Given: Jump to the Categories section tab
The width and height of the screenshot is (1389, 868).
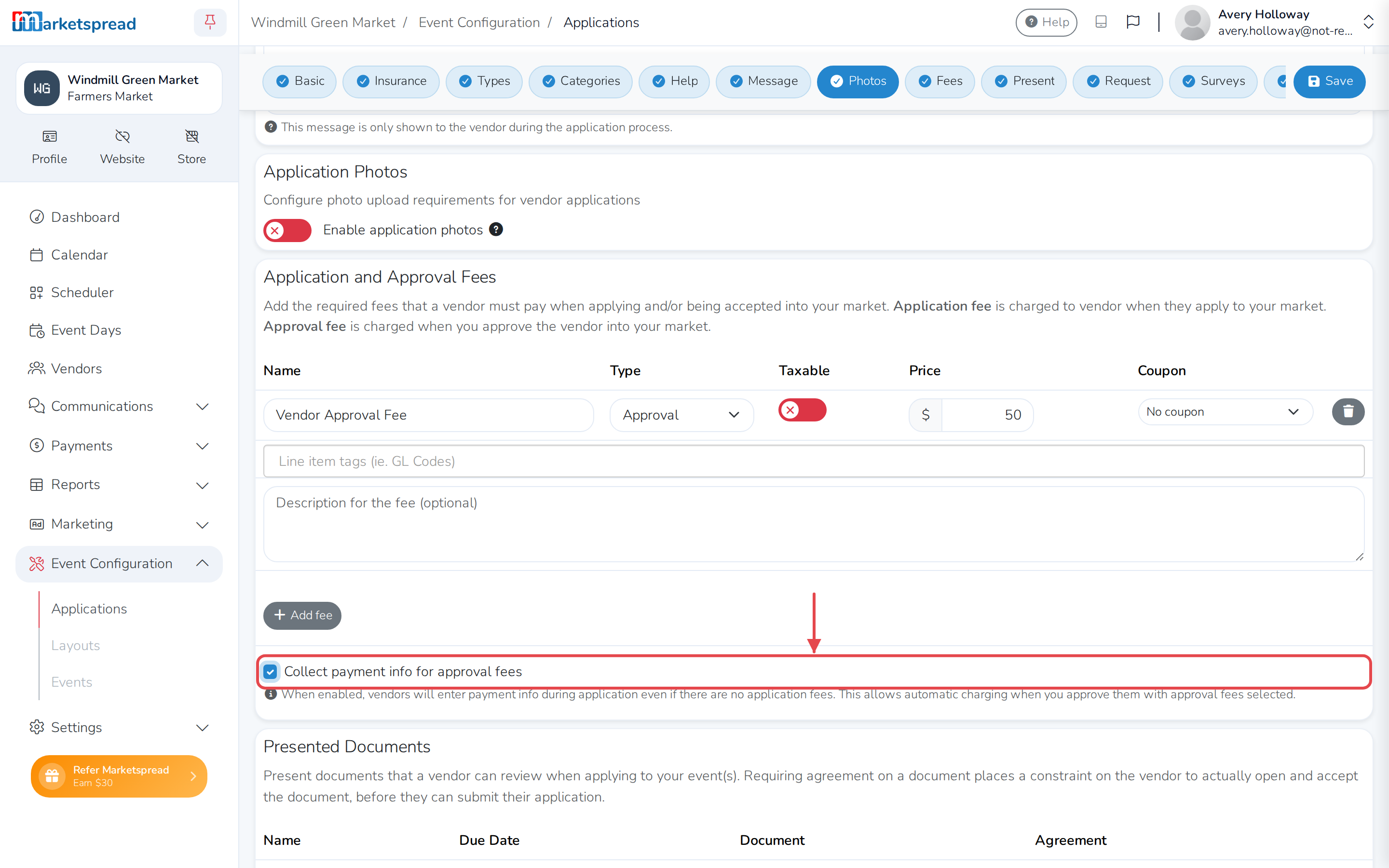Looking at the screenshot, I should 580,81.
